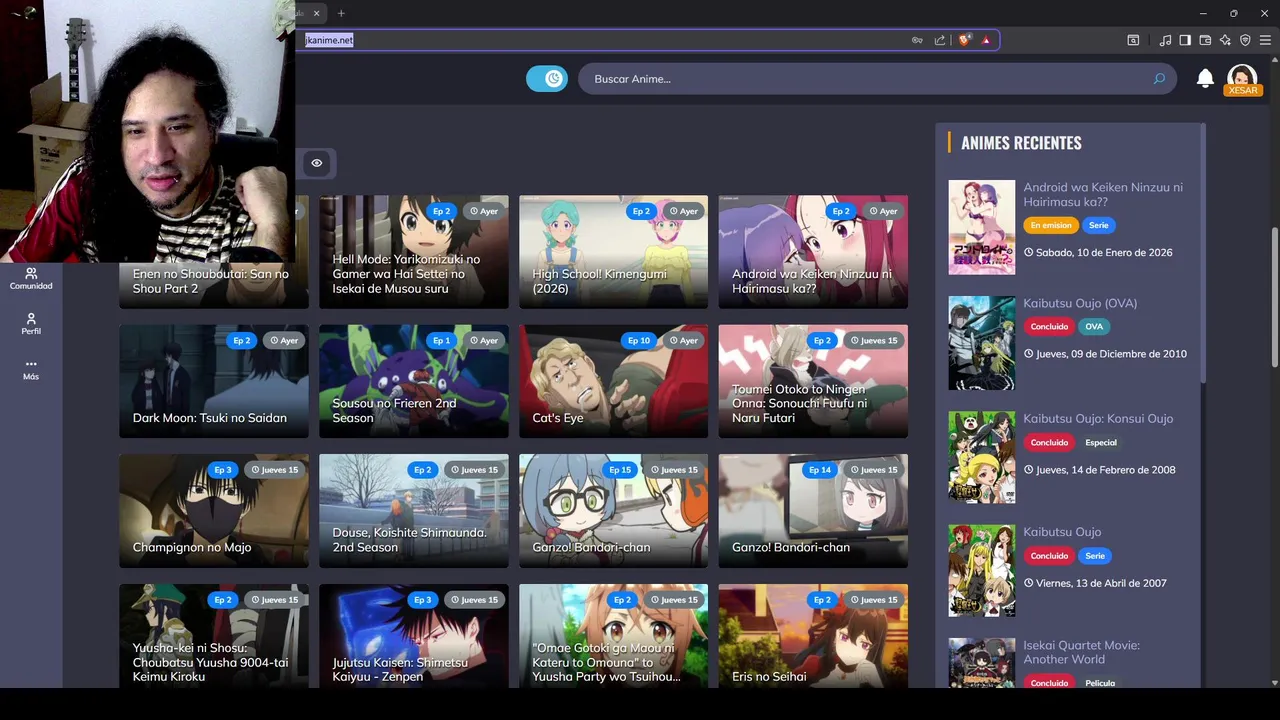Open Brave Rewards triangle icon
The image size is (1280, 720).
click(986, 40)
